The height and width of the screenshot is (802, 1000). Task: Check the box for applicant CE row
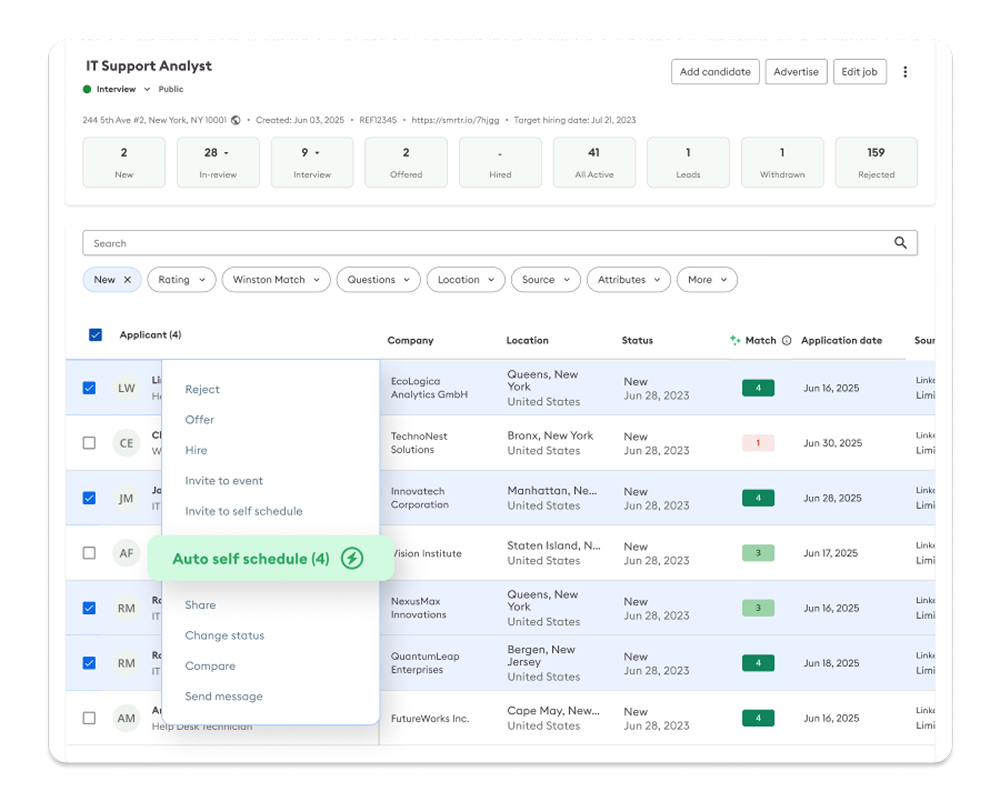[x=89, y=443]
